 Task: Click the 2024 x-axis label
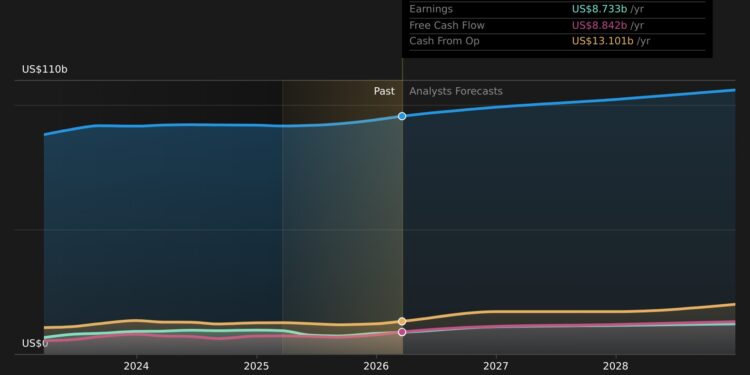point(136,367)
